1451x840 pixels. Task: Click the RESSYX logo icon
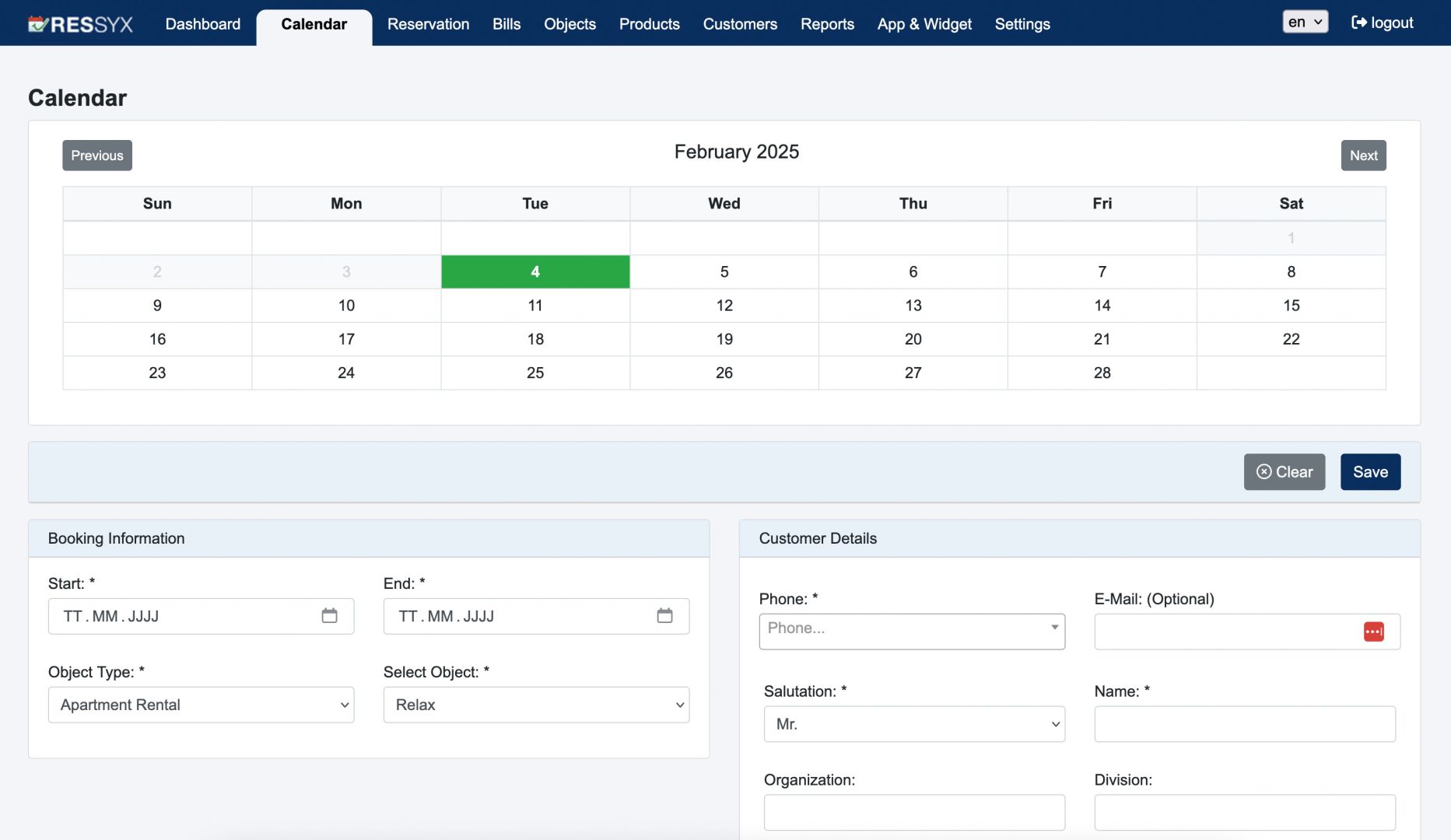(x=38, y=24)
